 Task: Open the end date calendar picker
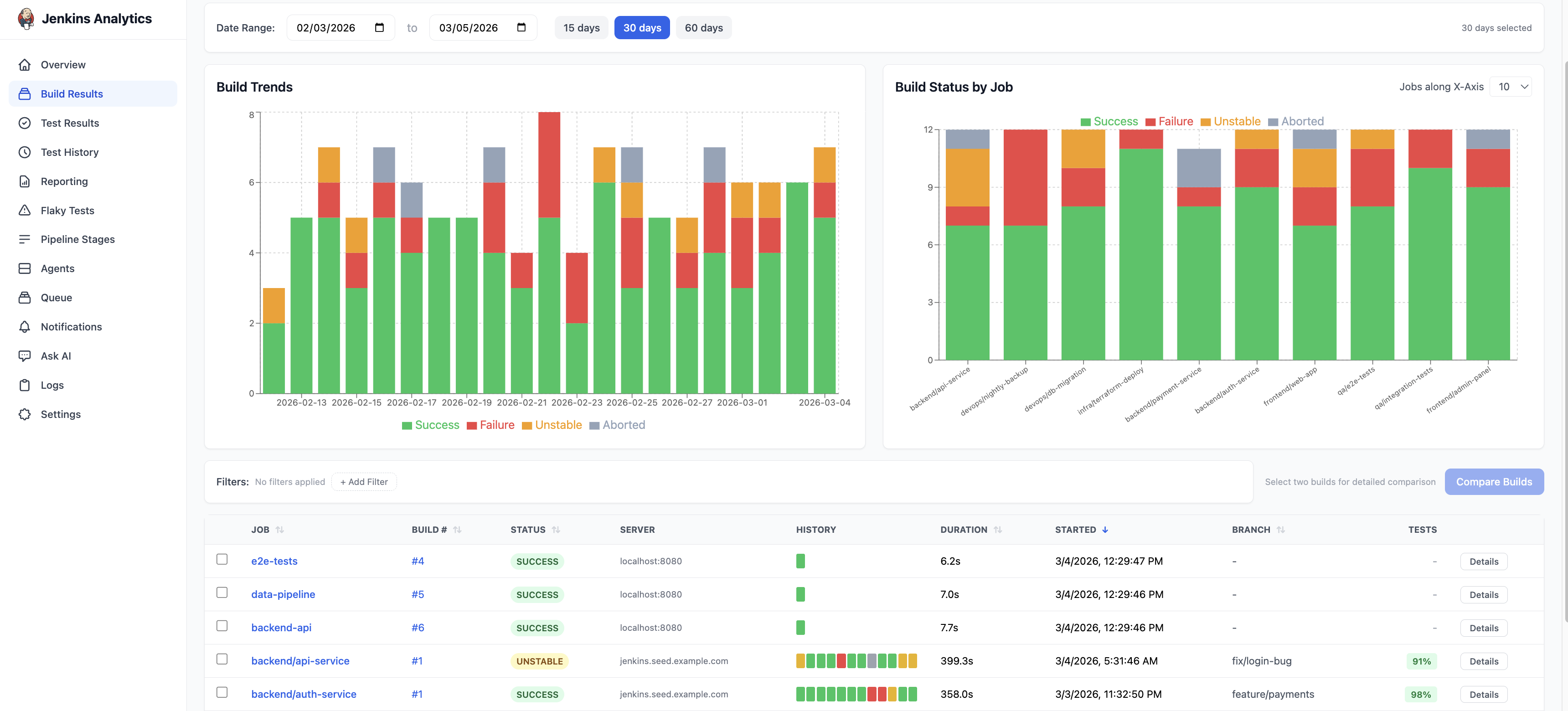coord(521,27)
